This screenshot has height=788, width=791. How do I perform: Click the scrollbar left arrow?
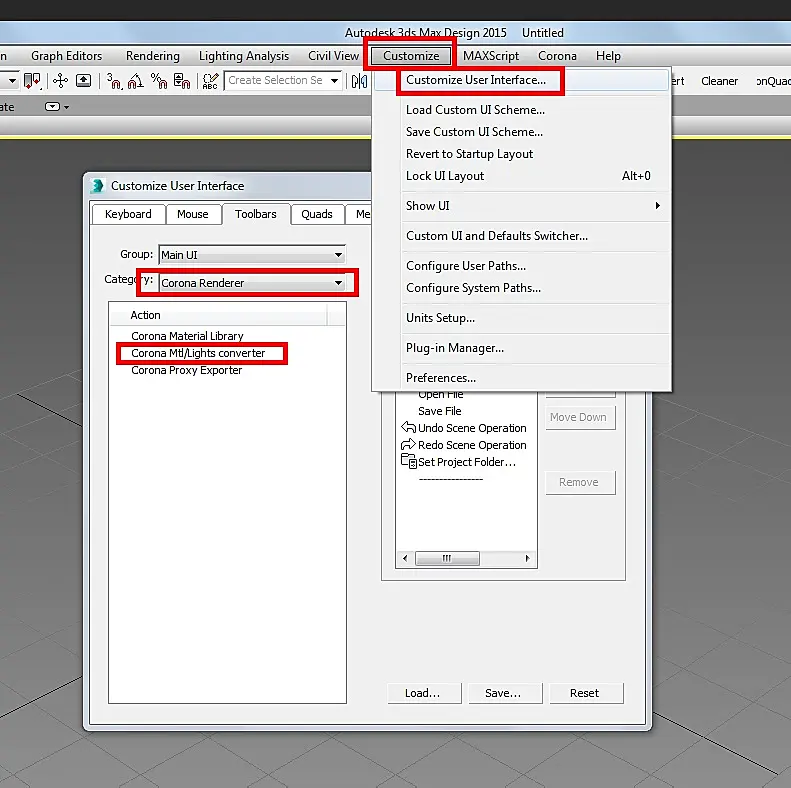(405, 558)
